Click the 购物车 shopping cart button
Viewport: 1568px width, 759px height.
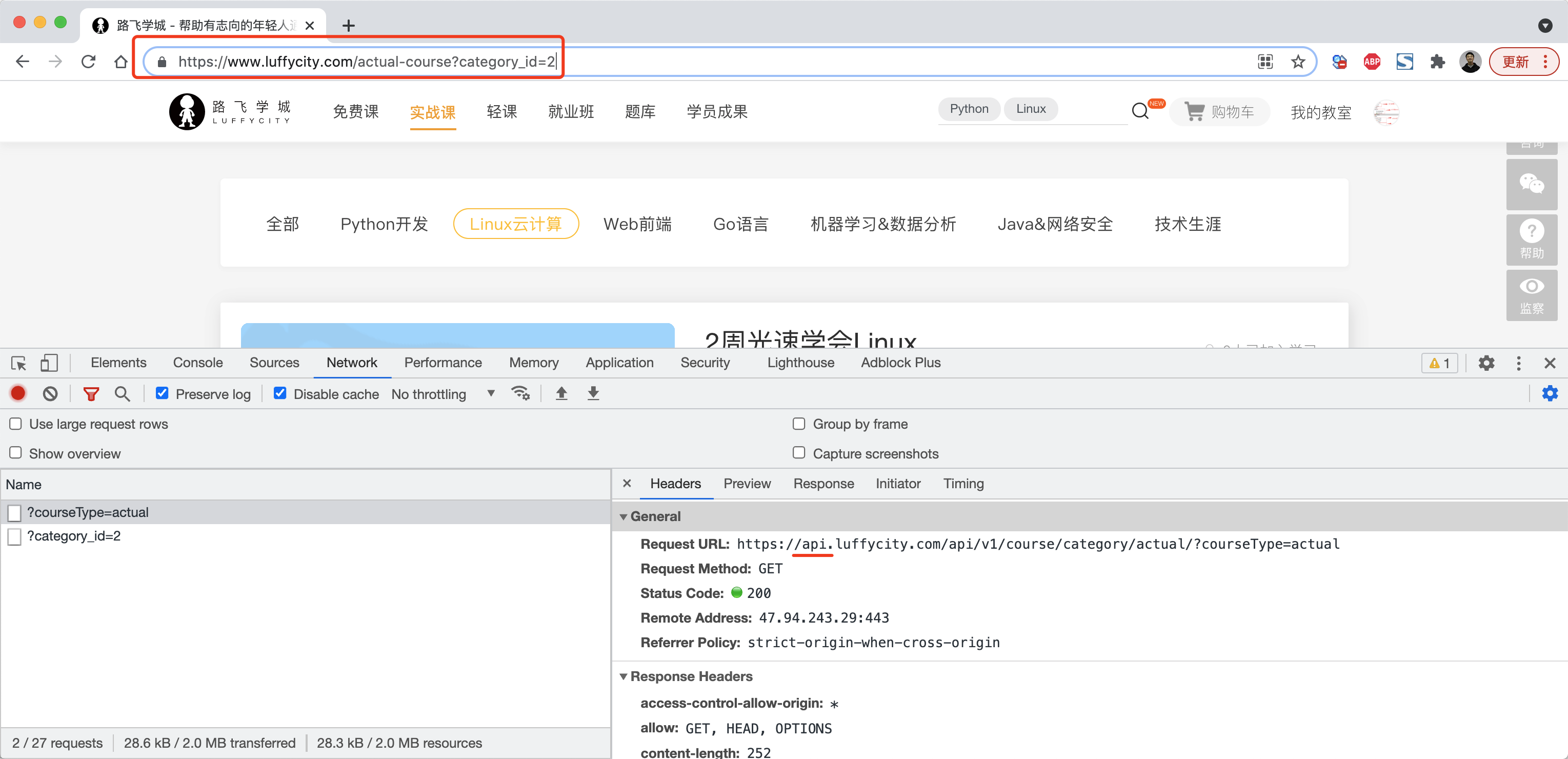(x=1219, y=112)
